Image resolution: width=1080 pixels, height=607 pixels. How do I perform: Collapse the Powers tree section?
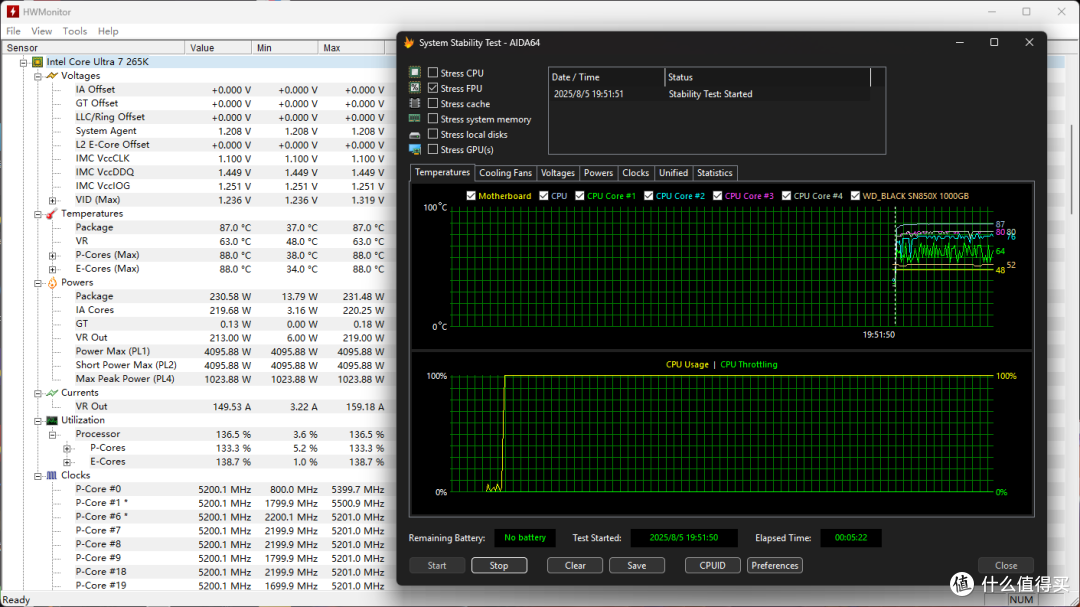click(x=38, y=283)
